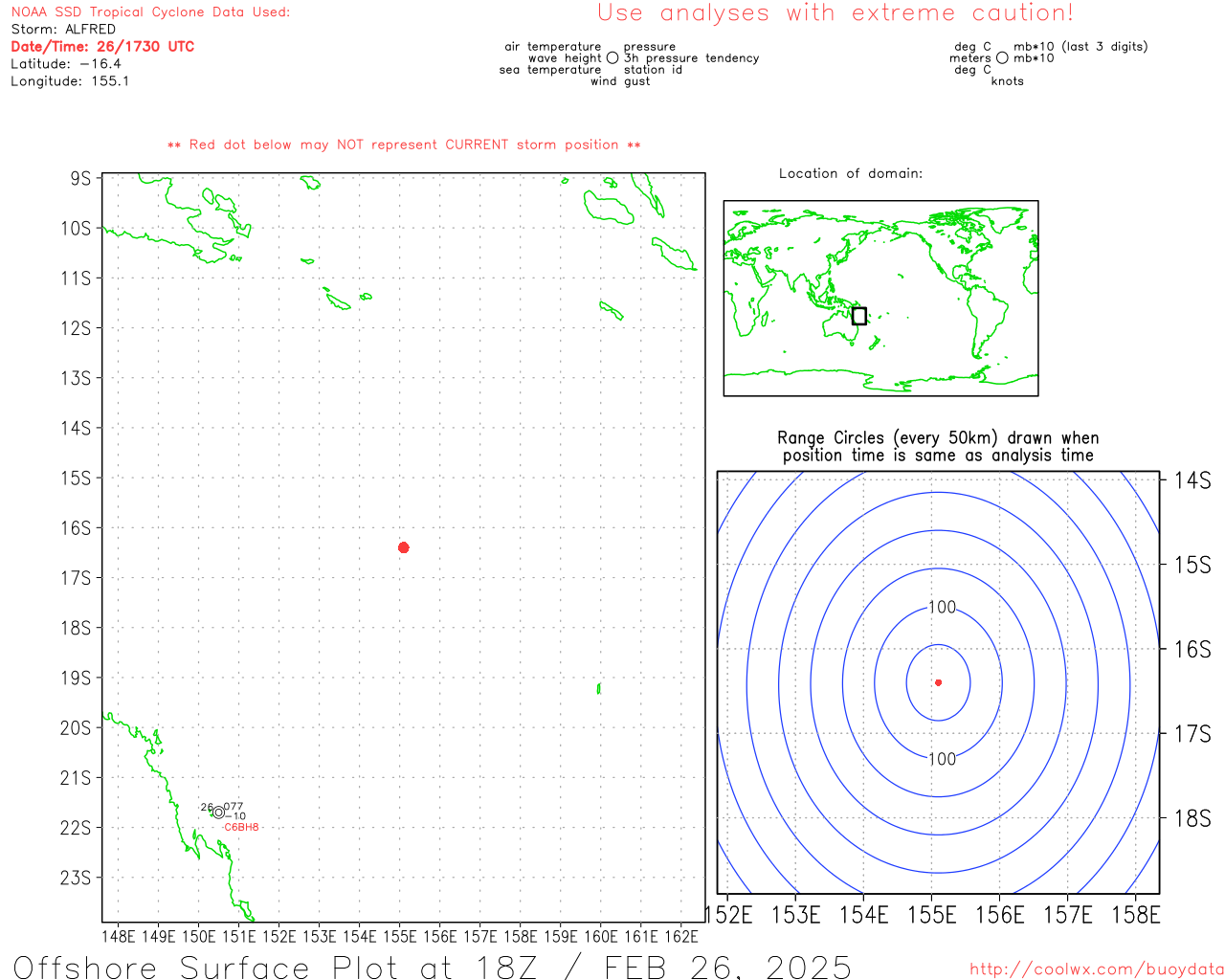The width and height of the screenshot is (1225, 980).
Task: Click the '158E' label on range circles plot
Action: [x=1136, y=915]
